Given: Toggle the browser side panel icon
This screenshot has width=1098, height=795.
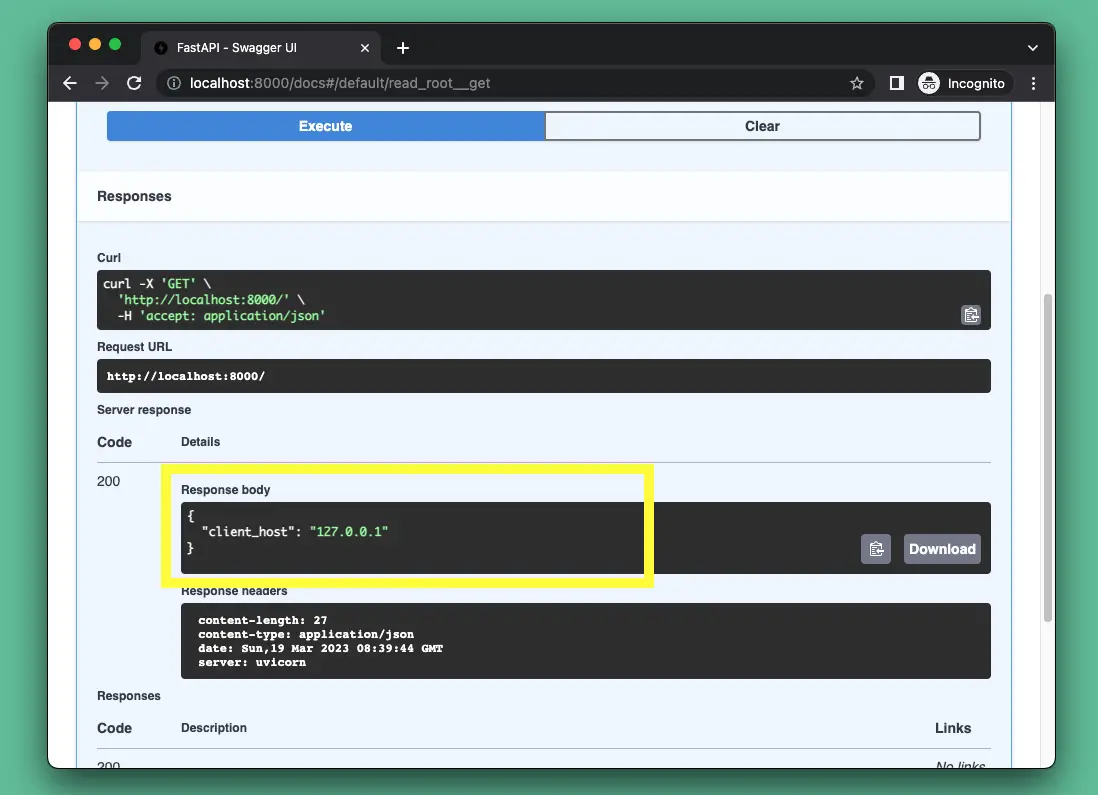Looking at the screenshot, I should 896,83.
